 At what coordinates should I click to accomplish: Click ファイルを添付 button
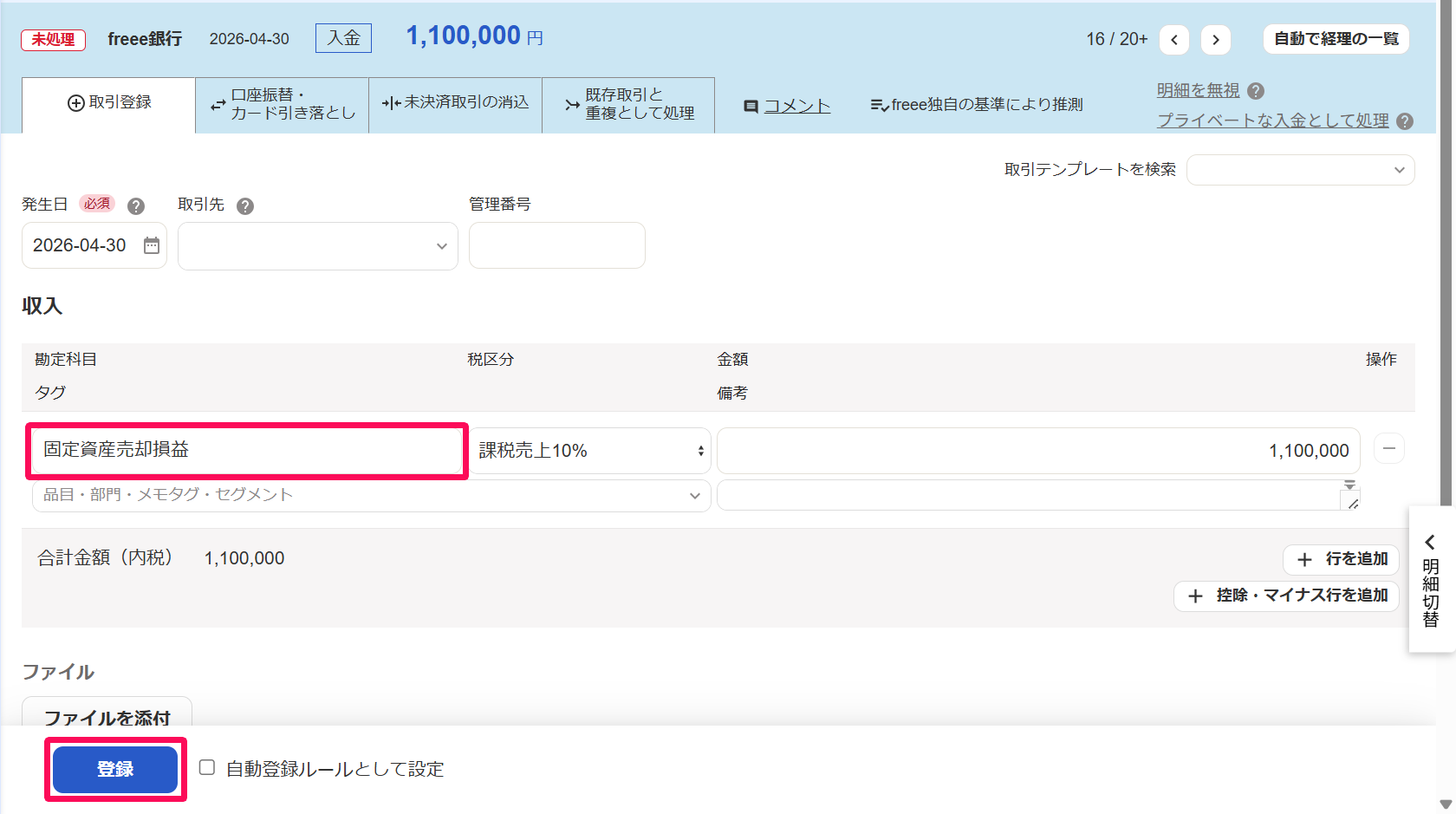point(107,713)
